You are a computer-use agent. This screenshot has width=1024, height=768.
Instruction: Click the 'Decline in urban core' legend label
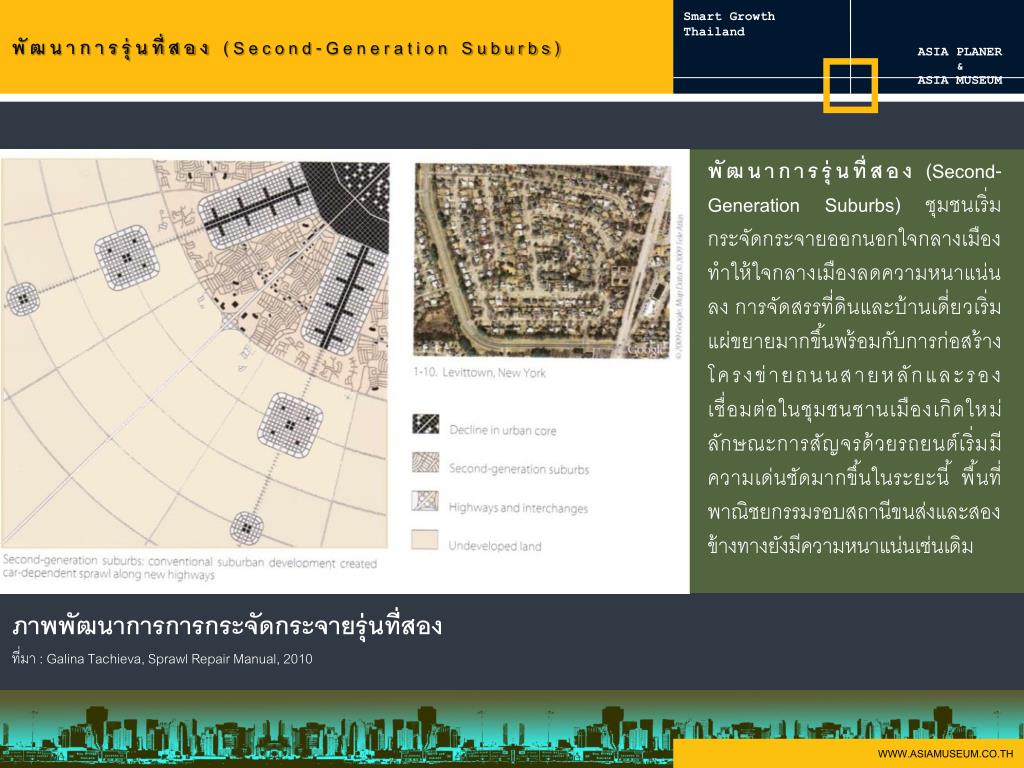tap(503, 430)
